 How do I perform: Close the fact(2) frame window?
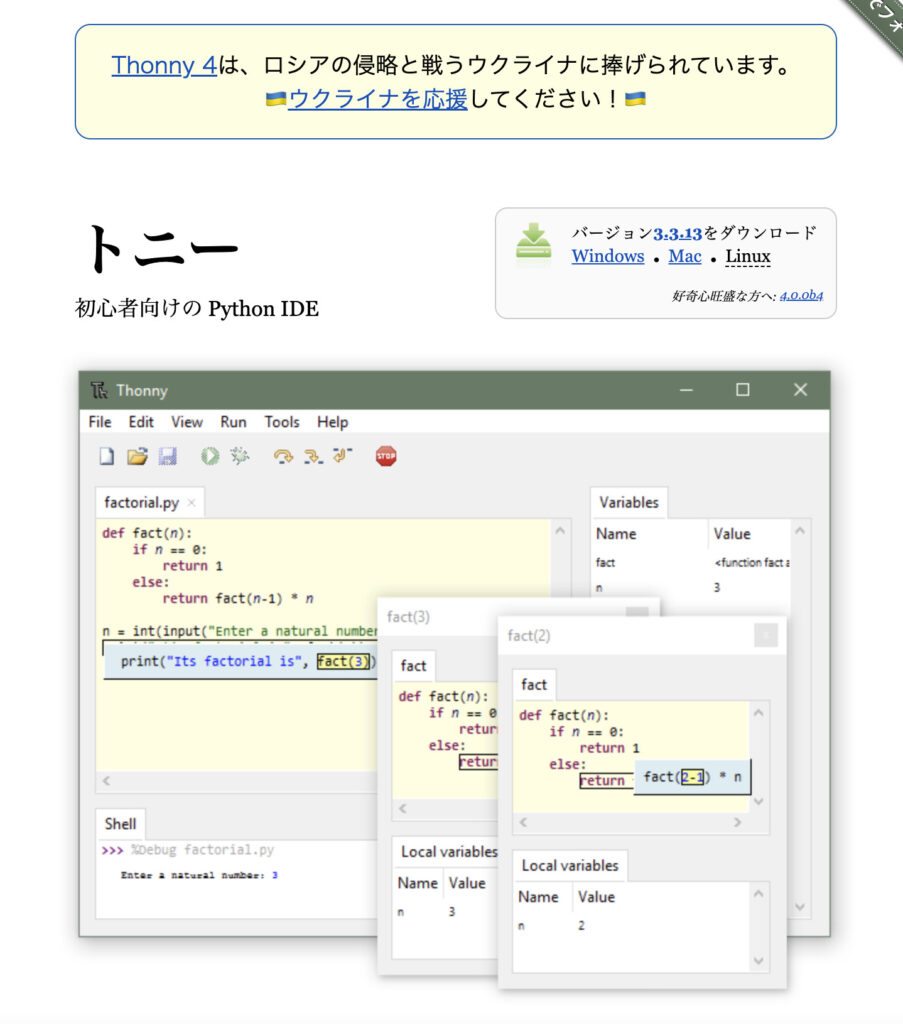click(x=765, y=635)
